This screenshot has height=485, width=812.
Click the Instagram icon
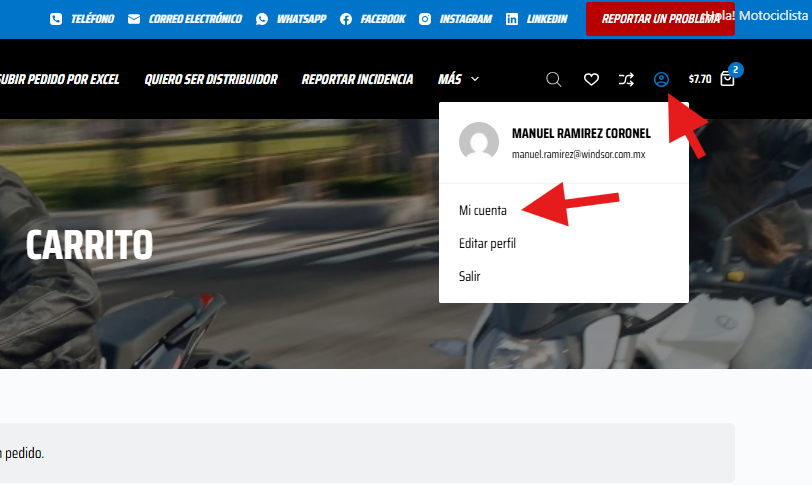(x=425, y=19)
